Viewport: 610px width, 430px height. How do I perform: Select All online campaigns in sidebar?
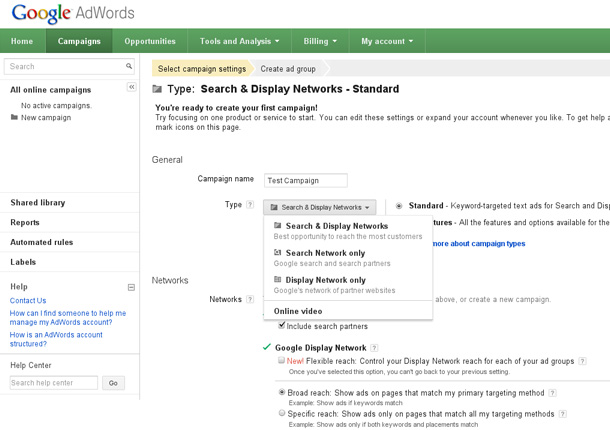[x=51, y=90]
